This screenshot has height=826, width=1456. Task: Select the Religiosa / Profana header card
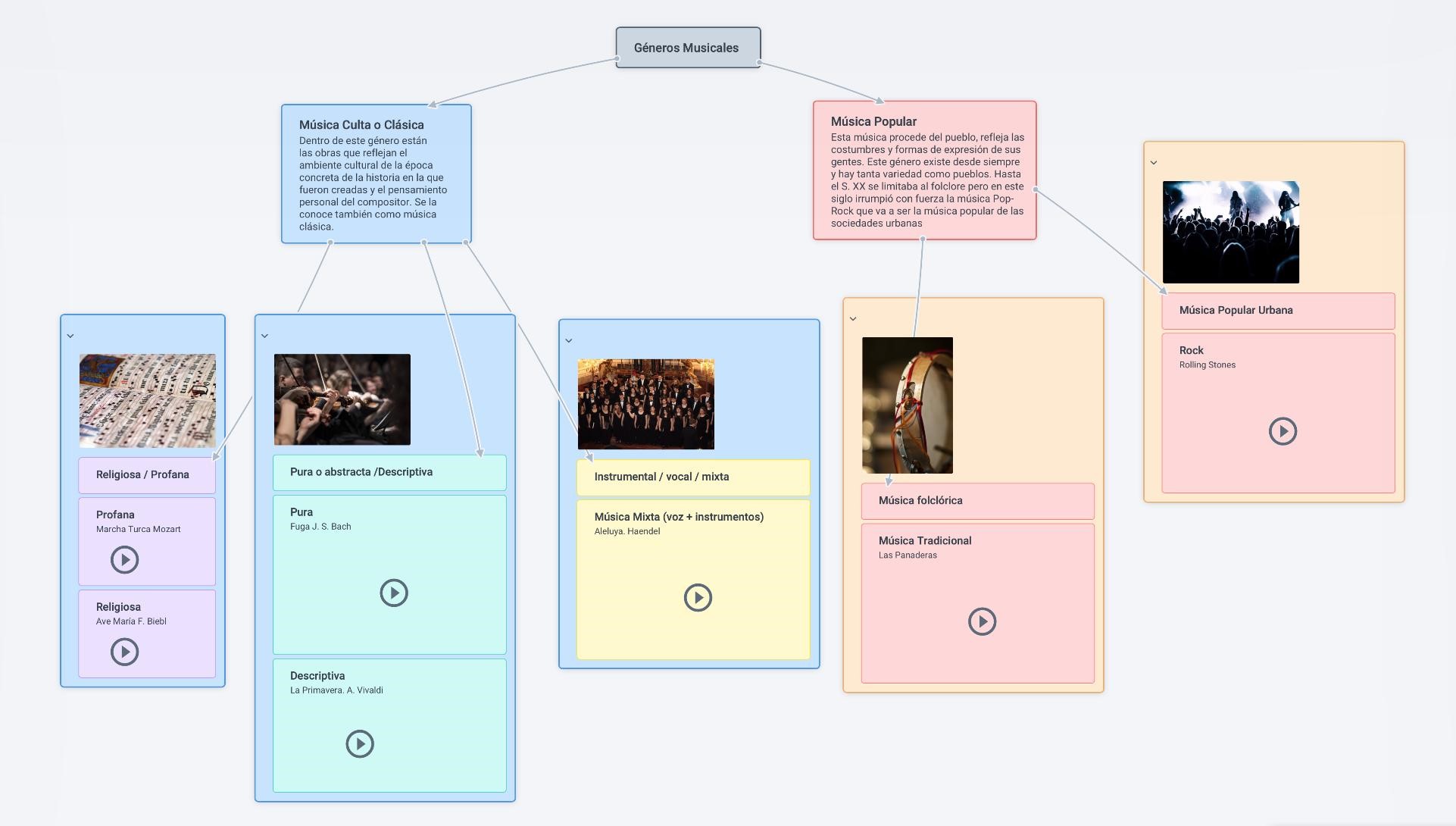(x=147, y=475)
